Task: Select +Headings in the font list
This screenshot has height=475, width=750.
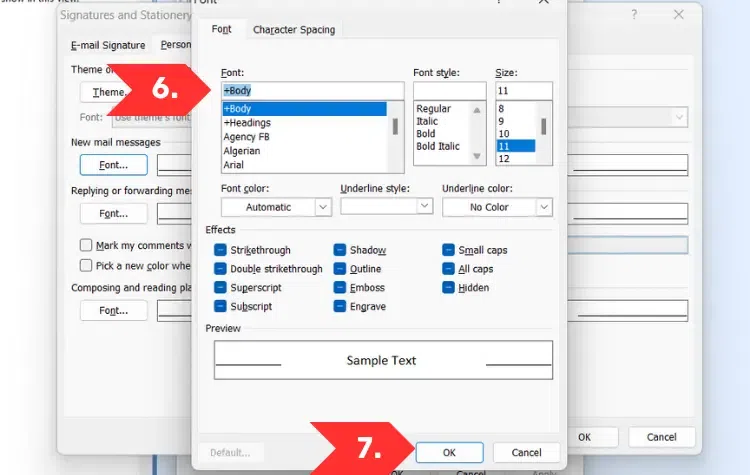Action: pyautogui.click(x=305, y=123)
